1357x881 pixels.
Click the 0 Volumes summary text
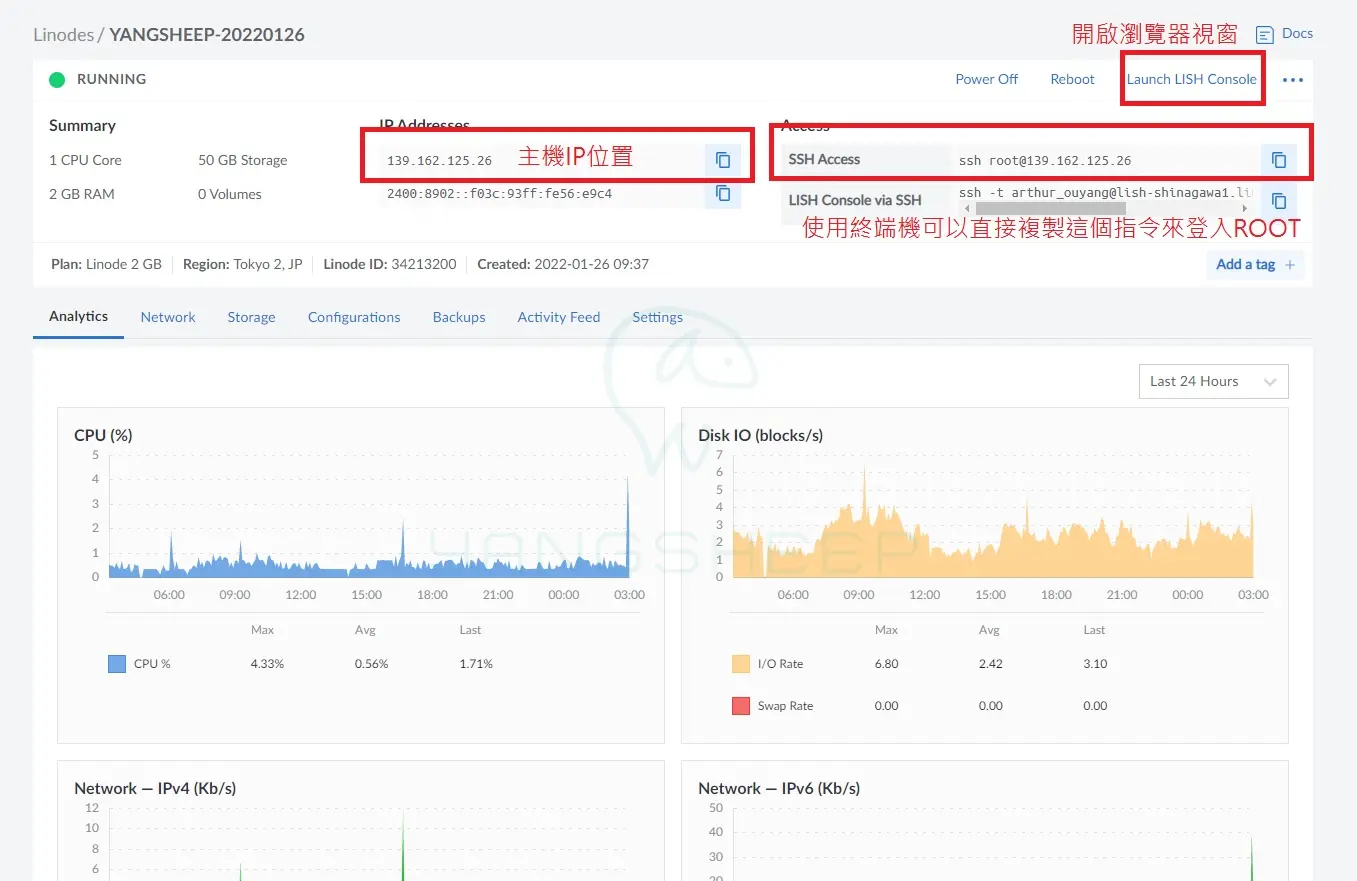click(x=229, y=194)
